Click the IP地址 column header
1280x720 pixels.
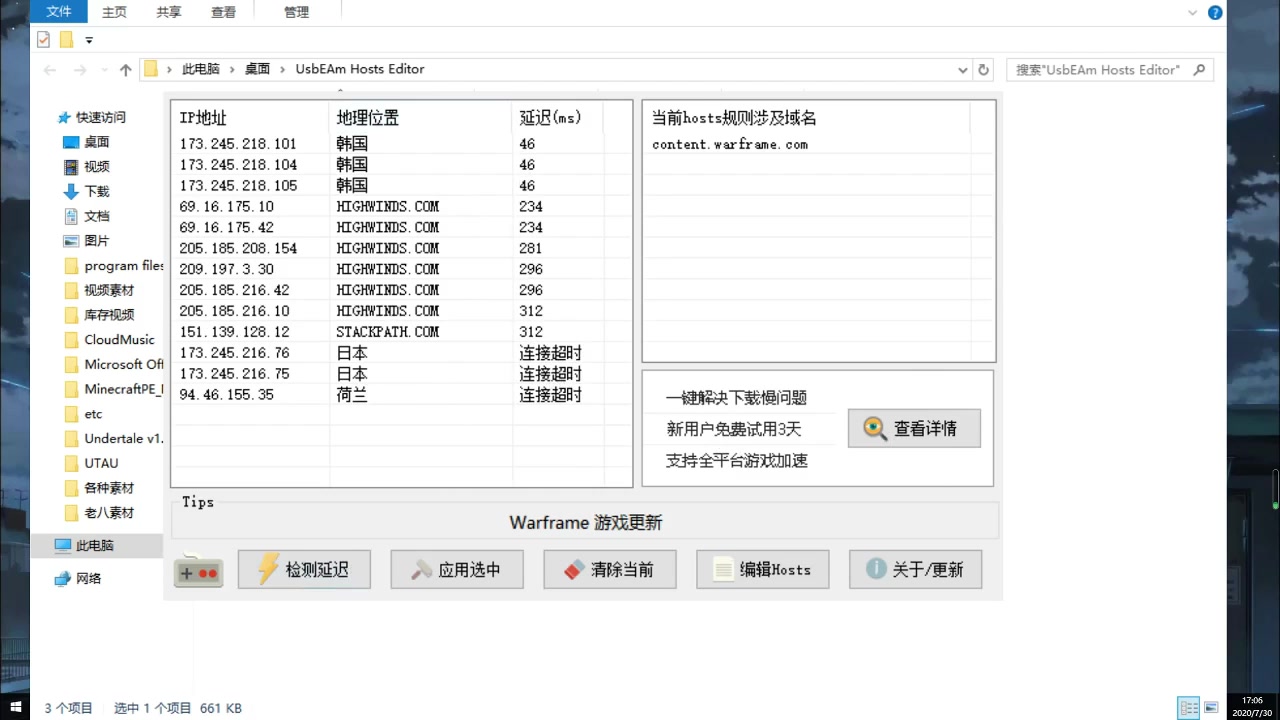251,118
